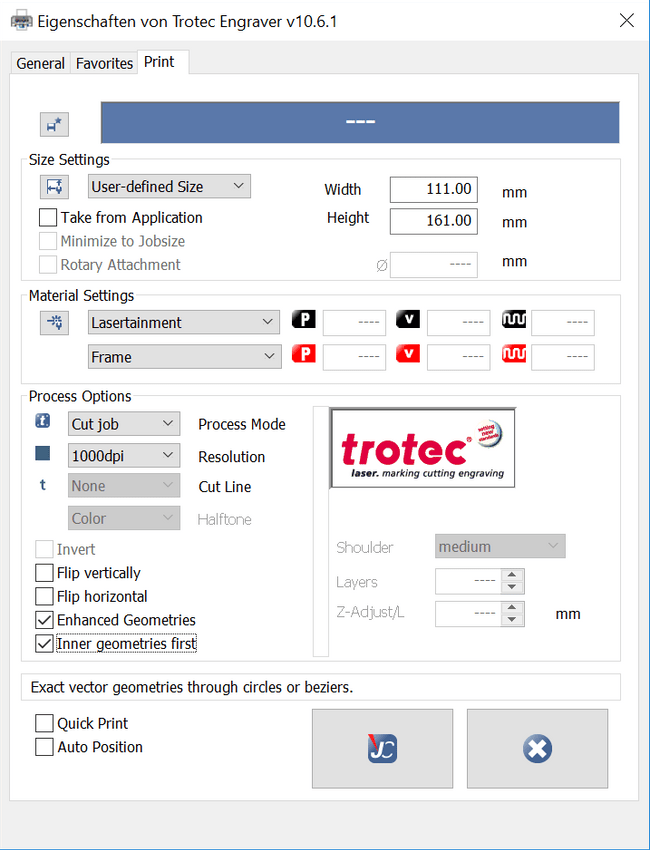Image resolution: width=650 pixels, height=850 pixels.
Task: Click the material settings icon button
Action: 54,322
